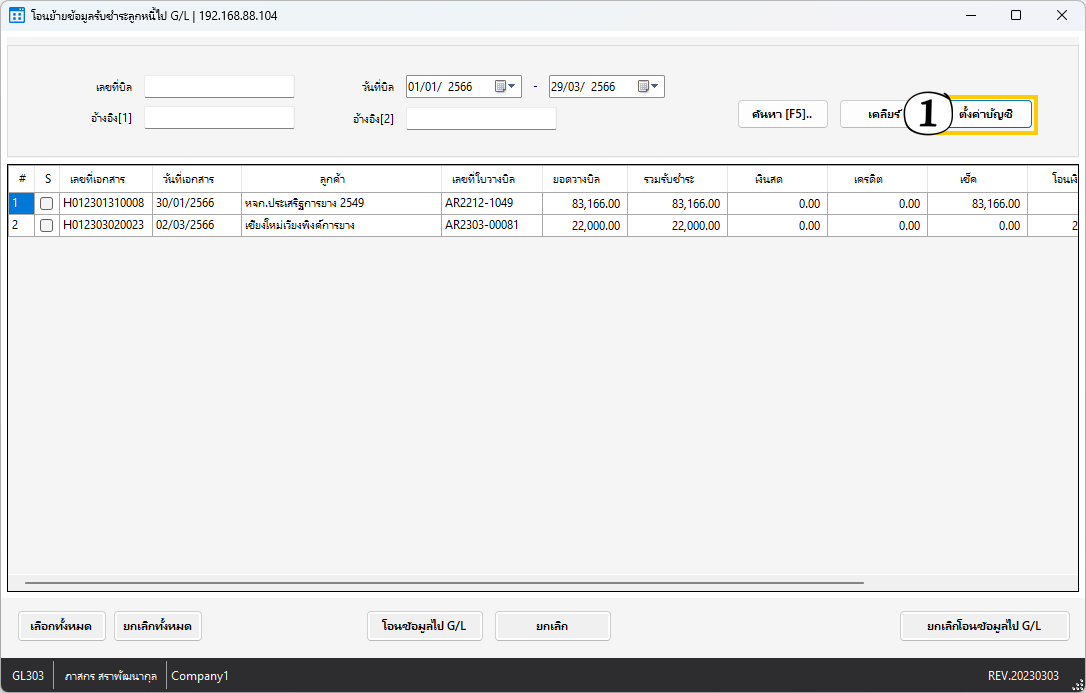Expand the start date dropdown arrow
This screenshot has height=693, width=1086.
coord(513,87)
